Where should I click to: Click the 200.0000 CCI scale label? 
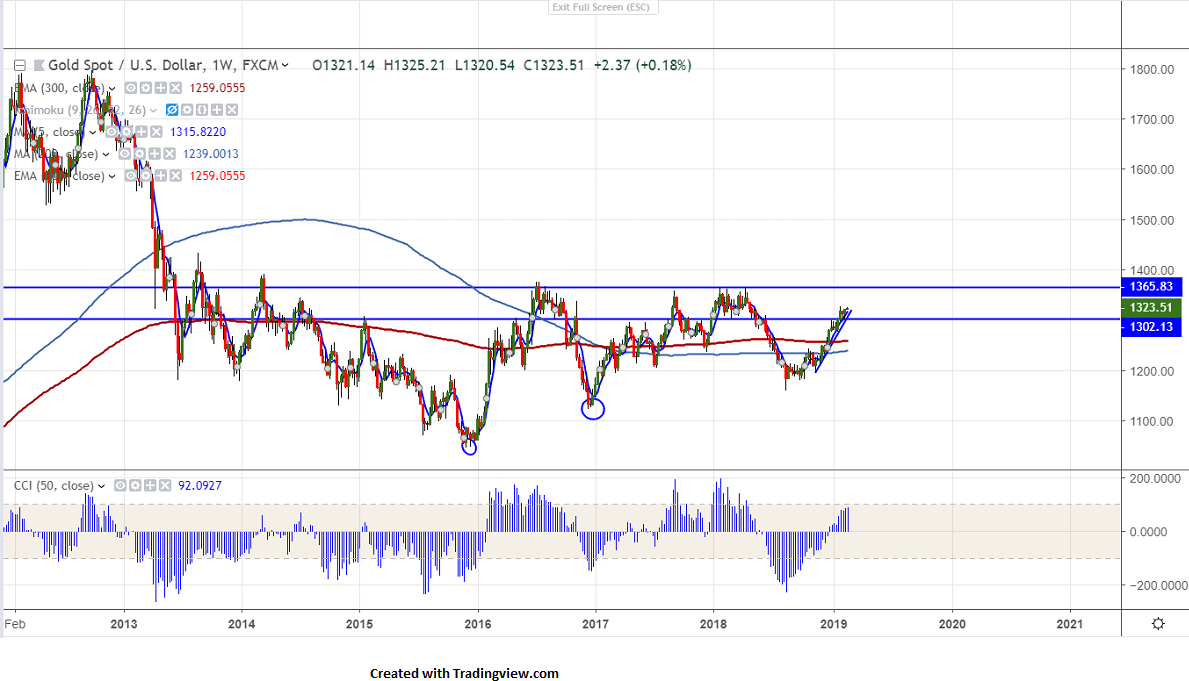[x=1155, y=479]
